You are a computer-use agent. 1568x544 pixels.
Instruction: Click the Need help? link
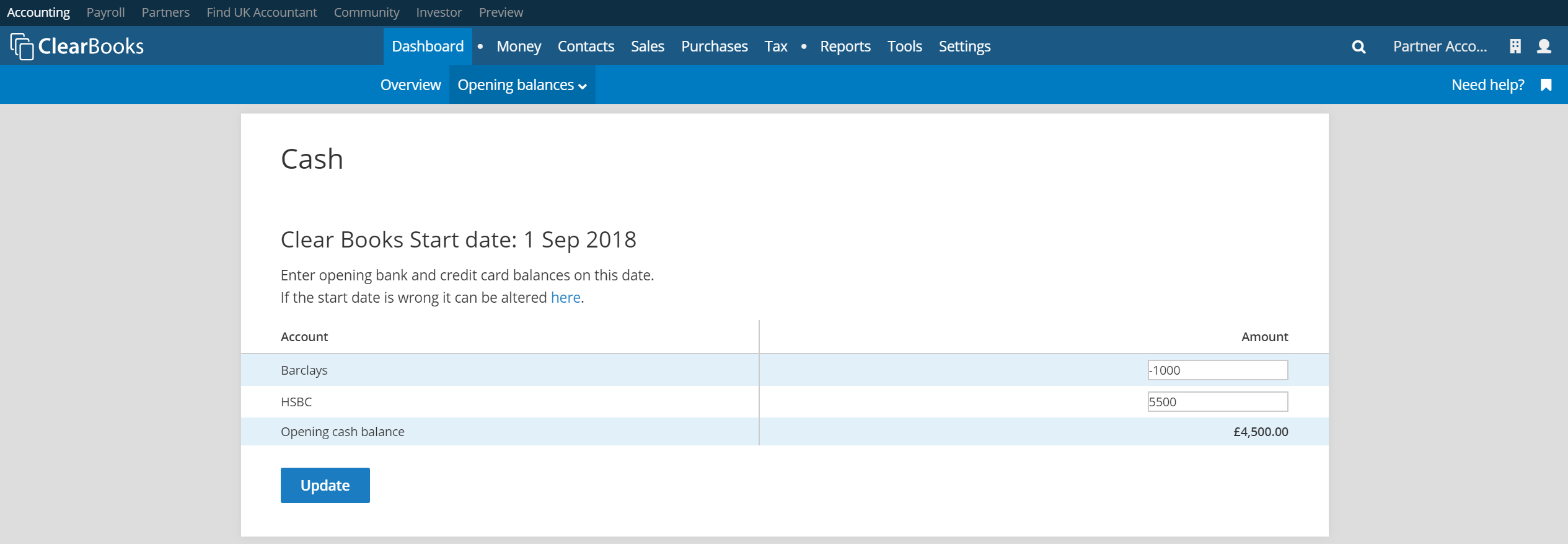click(1487, 85)
